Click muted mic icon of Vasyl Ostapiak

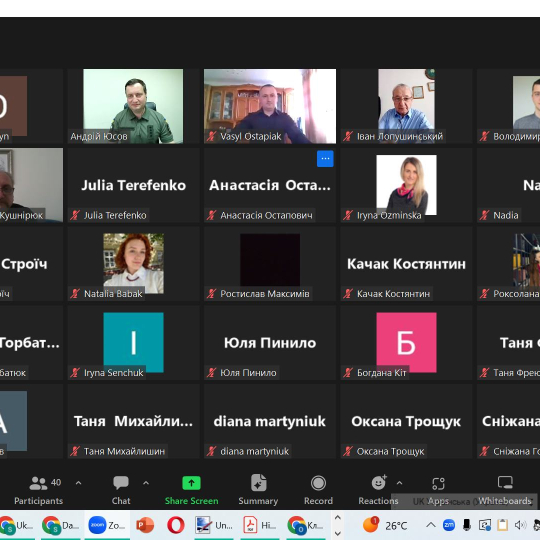pos(211,136)
